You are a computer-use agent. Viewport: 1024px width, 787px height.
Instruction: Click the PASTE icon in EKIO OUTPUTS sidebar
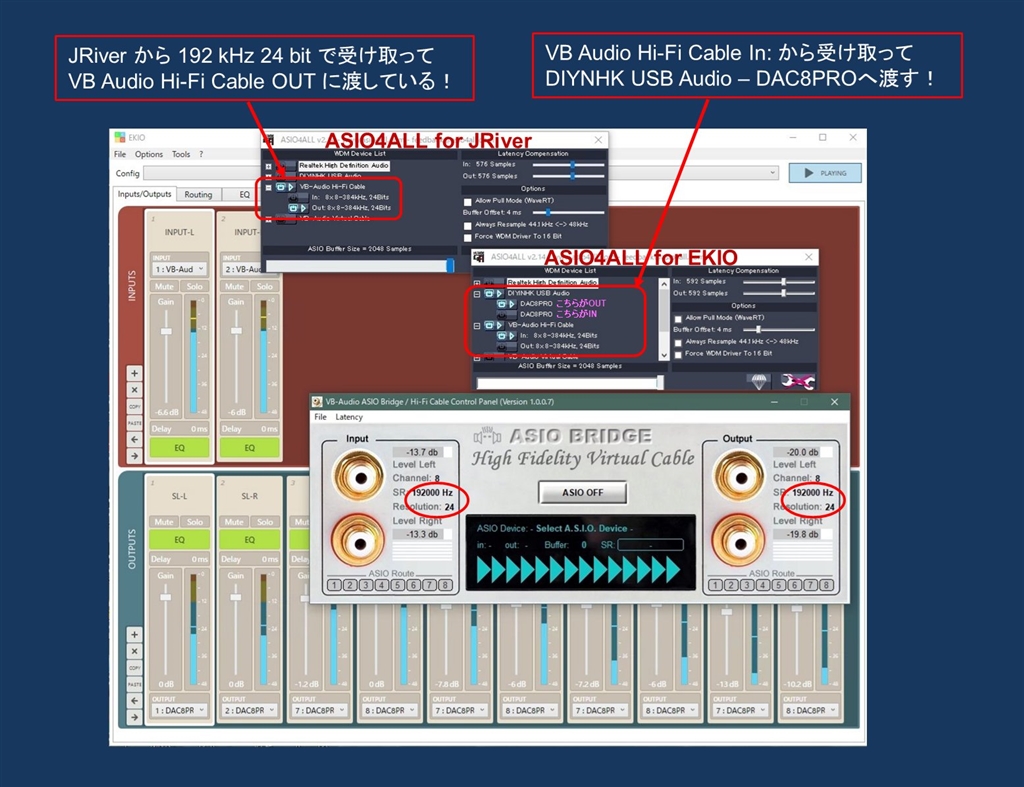pyautogui.click(x=135, y=684)
